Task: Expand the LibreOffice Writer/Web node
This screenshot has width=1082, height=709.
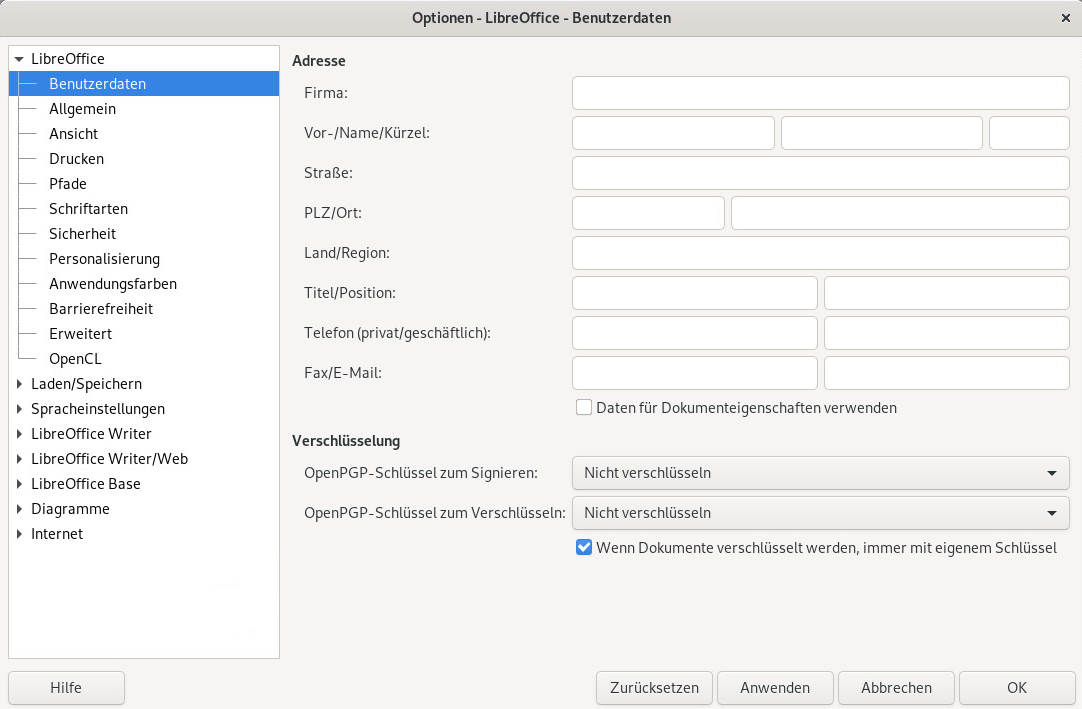Action: click(x=19, y=458)
